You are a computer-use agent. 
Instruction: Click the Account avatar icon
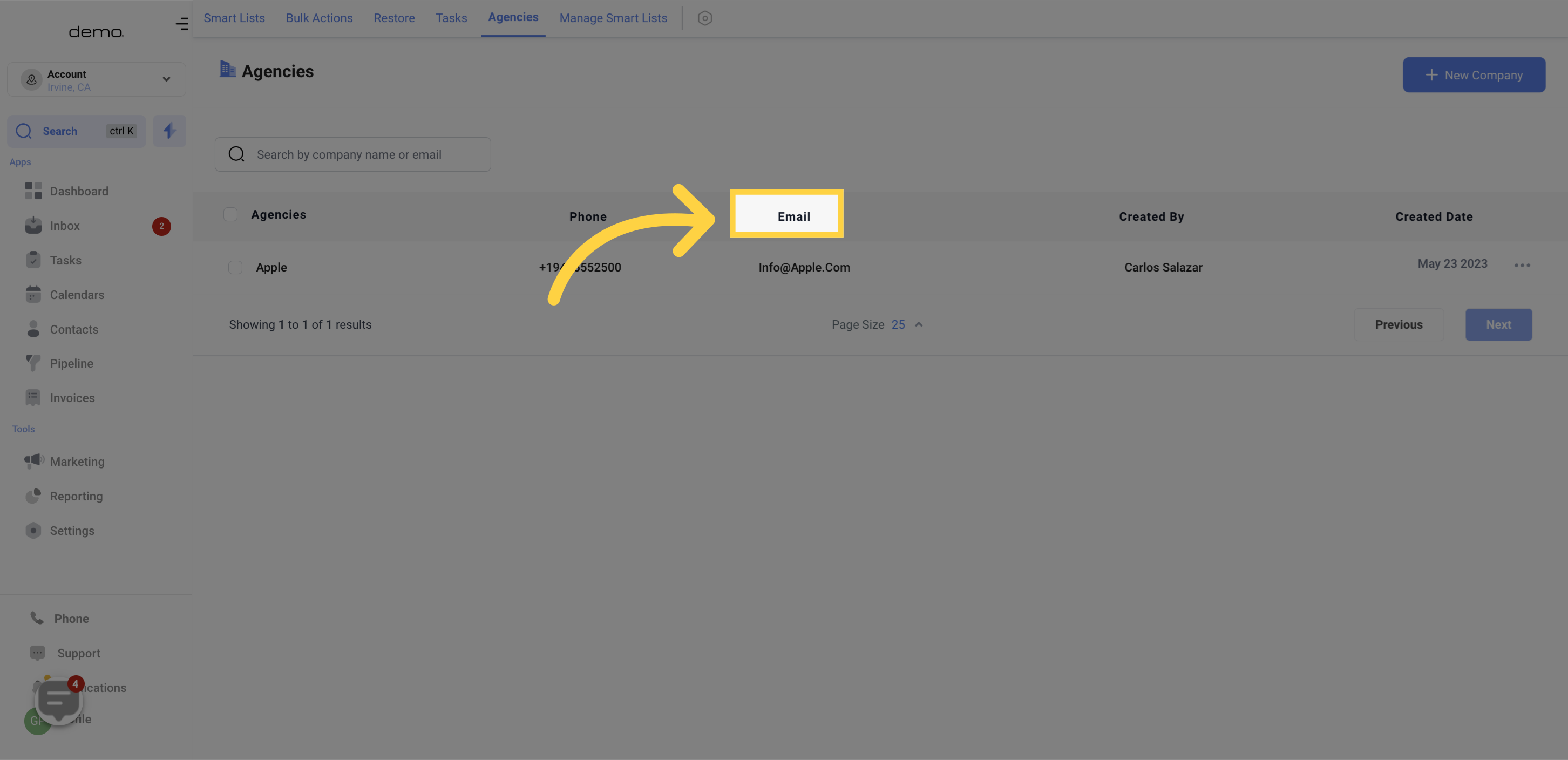[31, 80]
